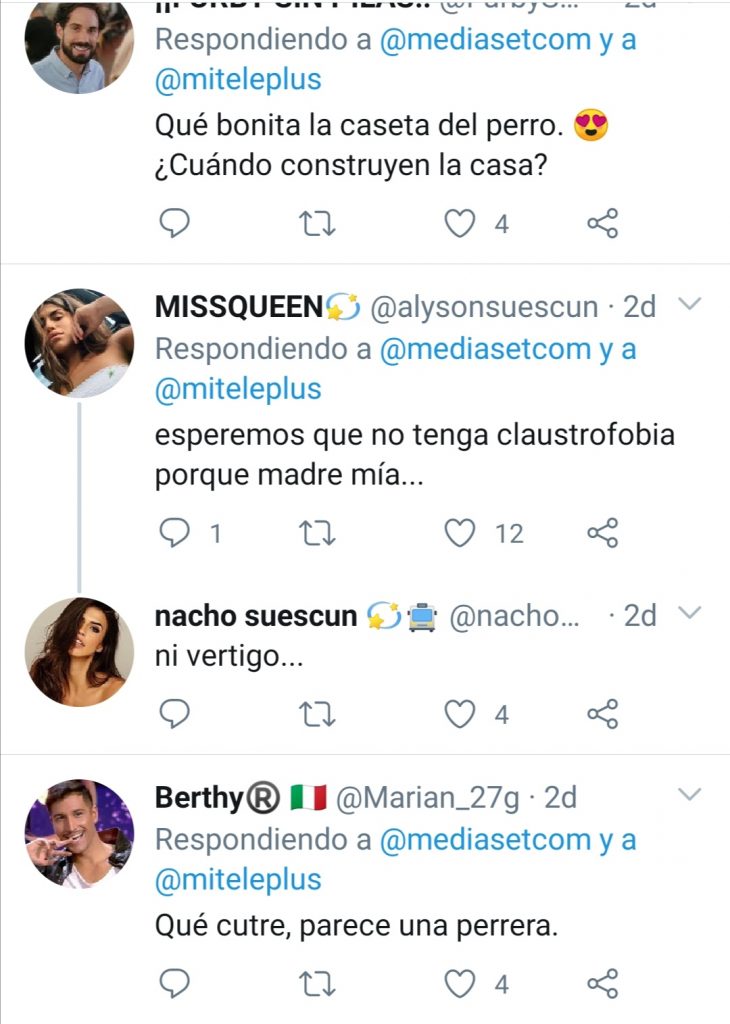
Task: Reply to MISSQUEEN's claustrofobia tweet
Action: (x=175, y=534)
